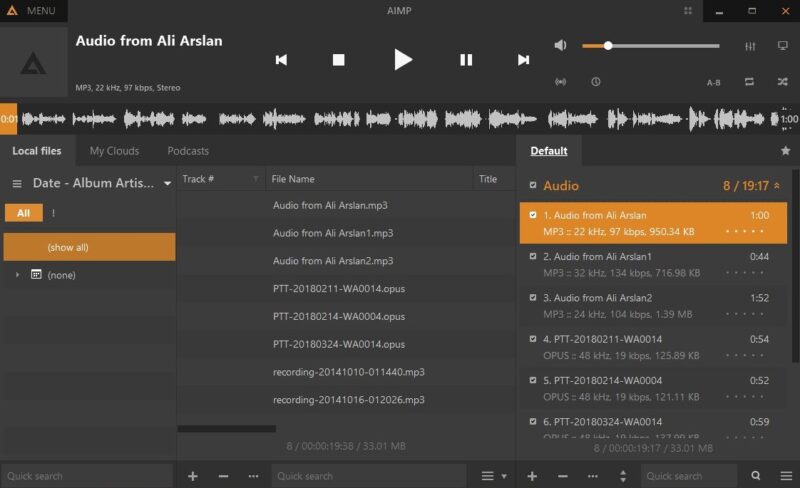Screen dimensions: 800x488
Task: Open the internet radio capture icon
Action: tap(560, 82)
